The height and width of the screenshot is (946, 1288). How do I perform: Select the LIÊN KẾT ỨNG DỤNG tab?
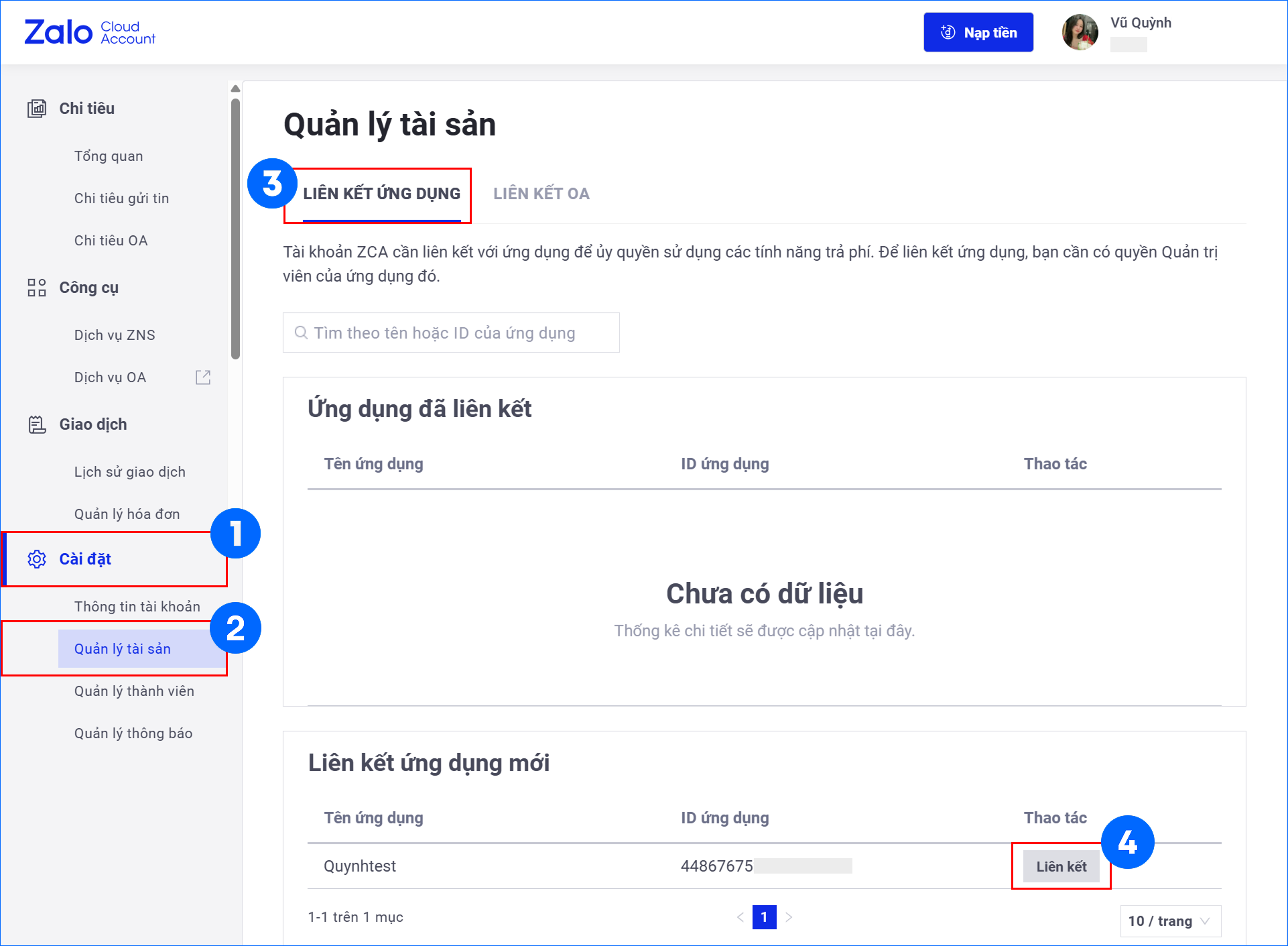coord(381,194)
